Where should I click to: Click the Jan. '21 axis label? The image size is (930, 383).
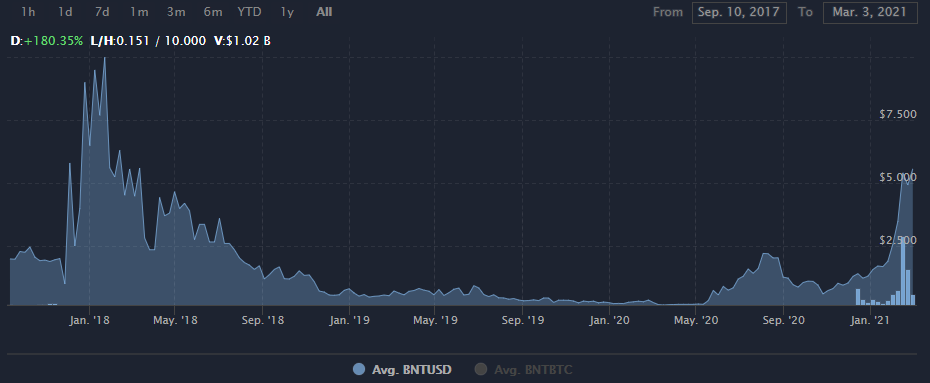pos(870,320)
